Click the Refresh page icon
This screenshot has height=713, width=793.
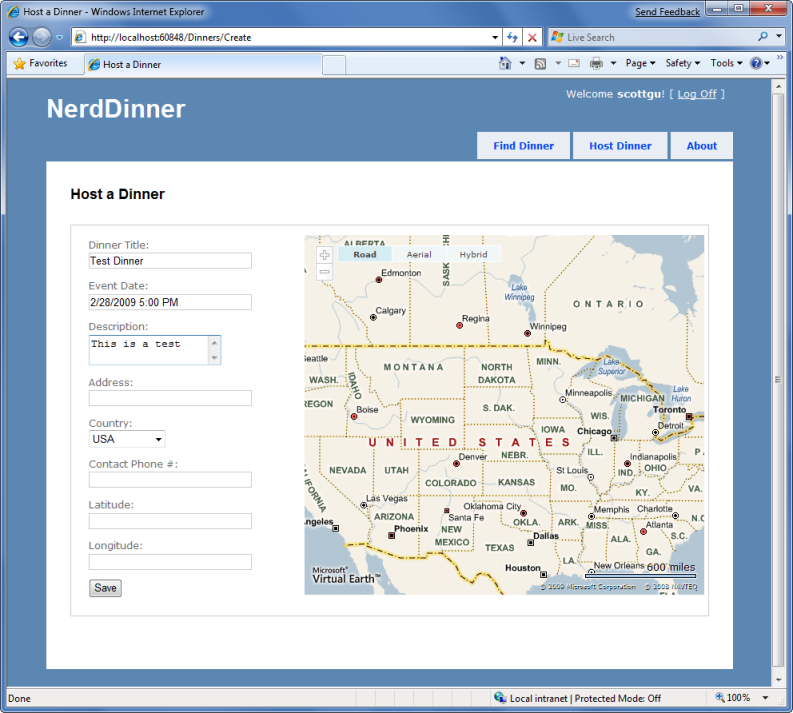[512, 37]
